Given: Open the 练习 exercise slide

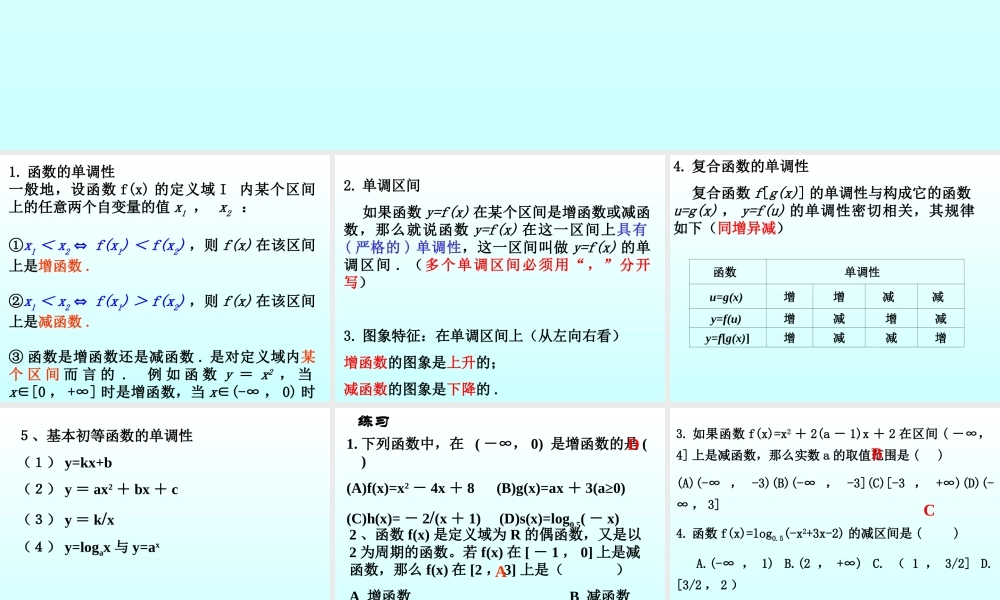Looking at the screenshot, I should (x=499, y=504).
